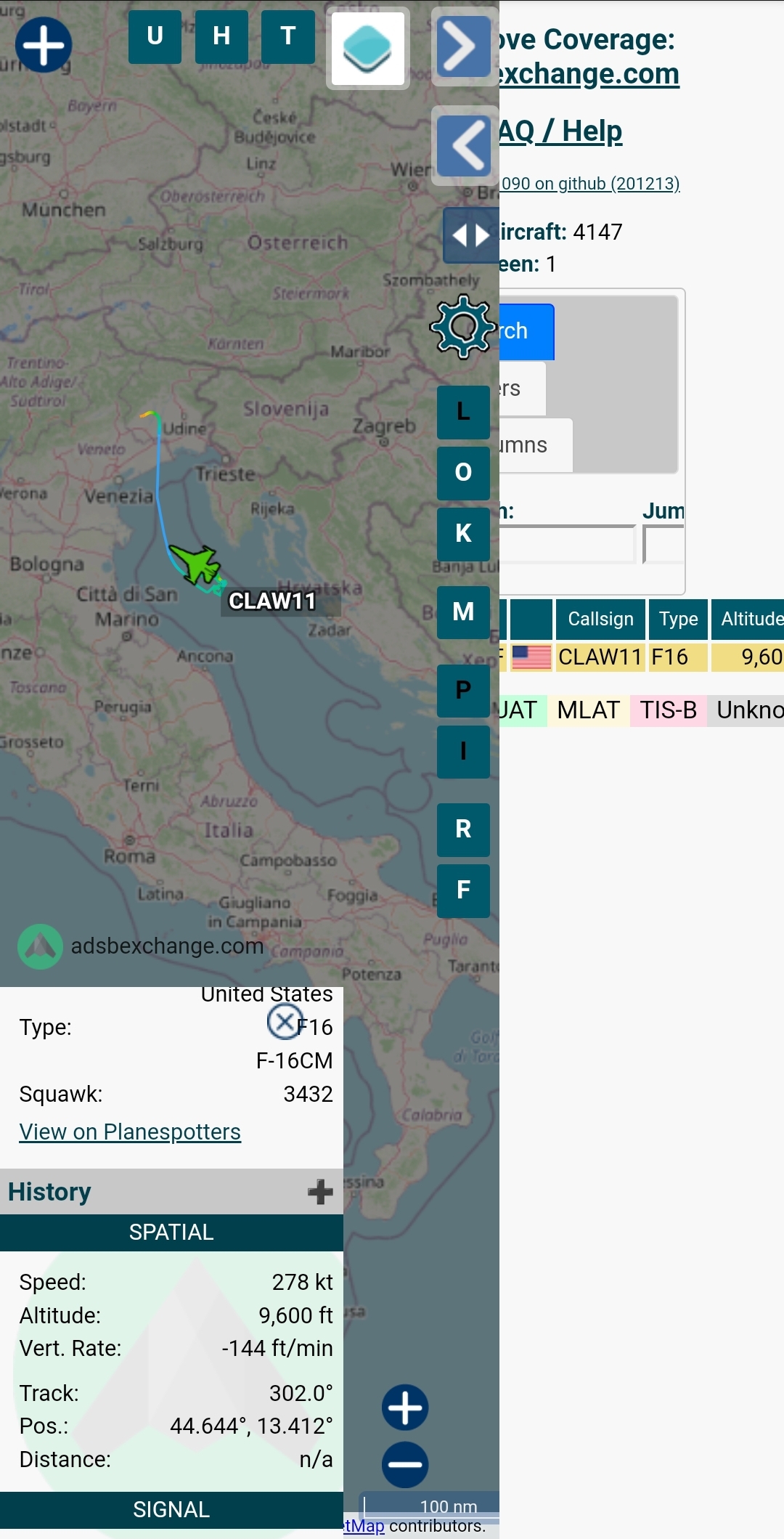This screenshot has width=784, height=1539.
Task: Click the MLAT legend label
Action: pyautogui.click(x=589, y=710)
